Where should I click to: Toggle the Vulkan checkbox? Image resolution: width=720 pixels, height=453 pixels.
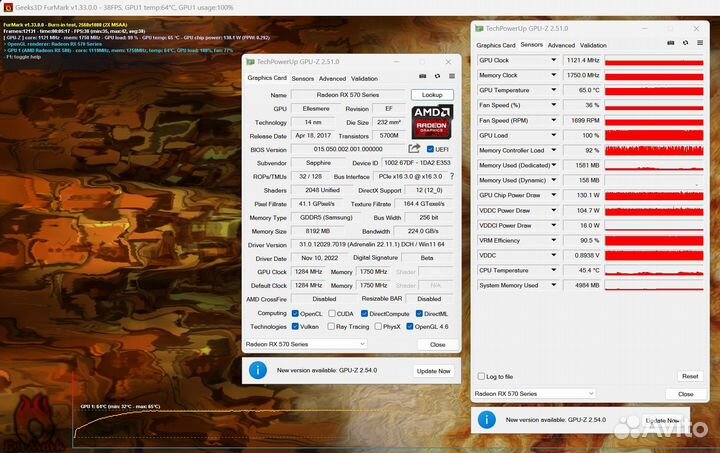[295, 326]
